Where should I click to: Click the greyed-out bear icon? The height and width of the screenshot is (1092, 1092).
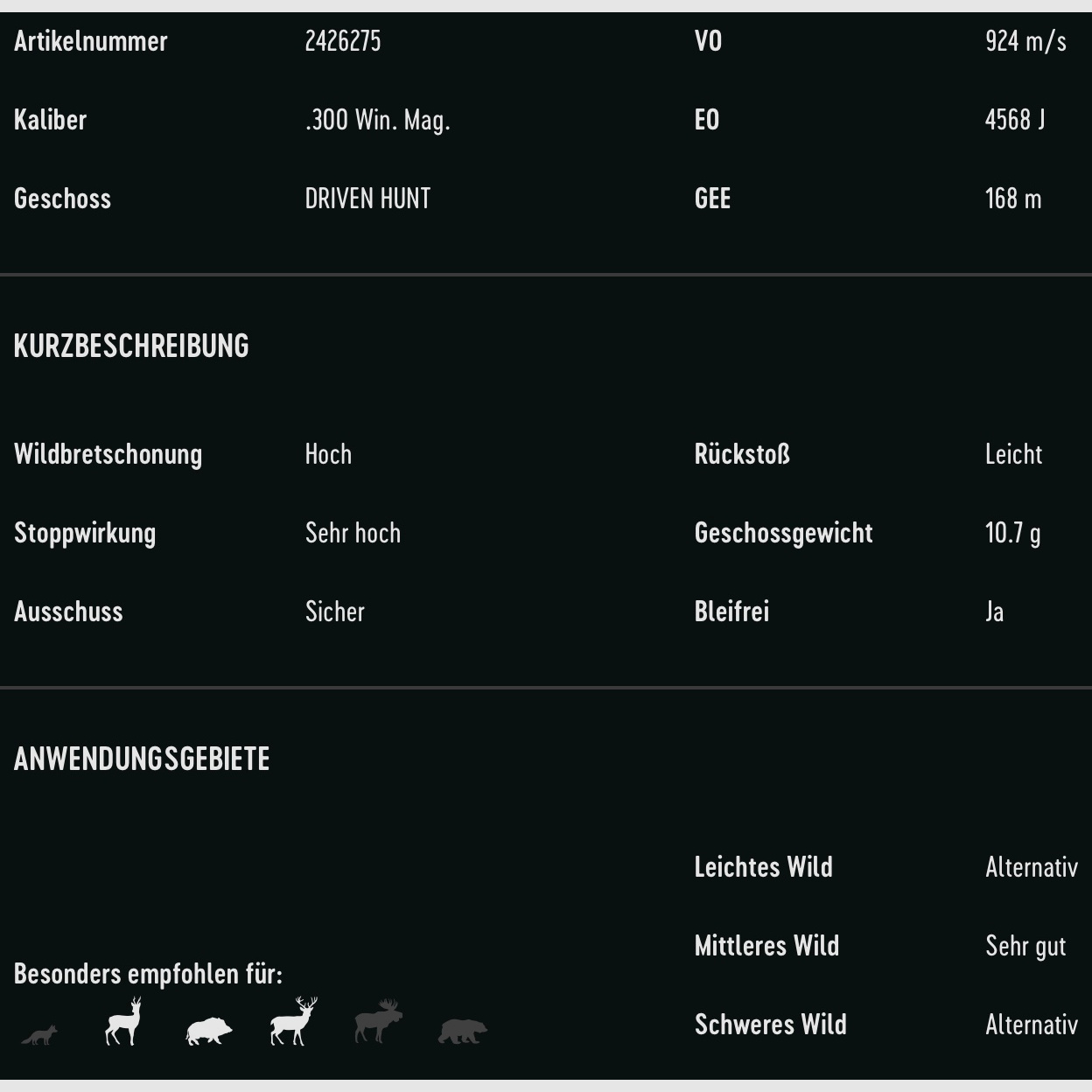(x=462, y=1031)
